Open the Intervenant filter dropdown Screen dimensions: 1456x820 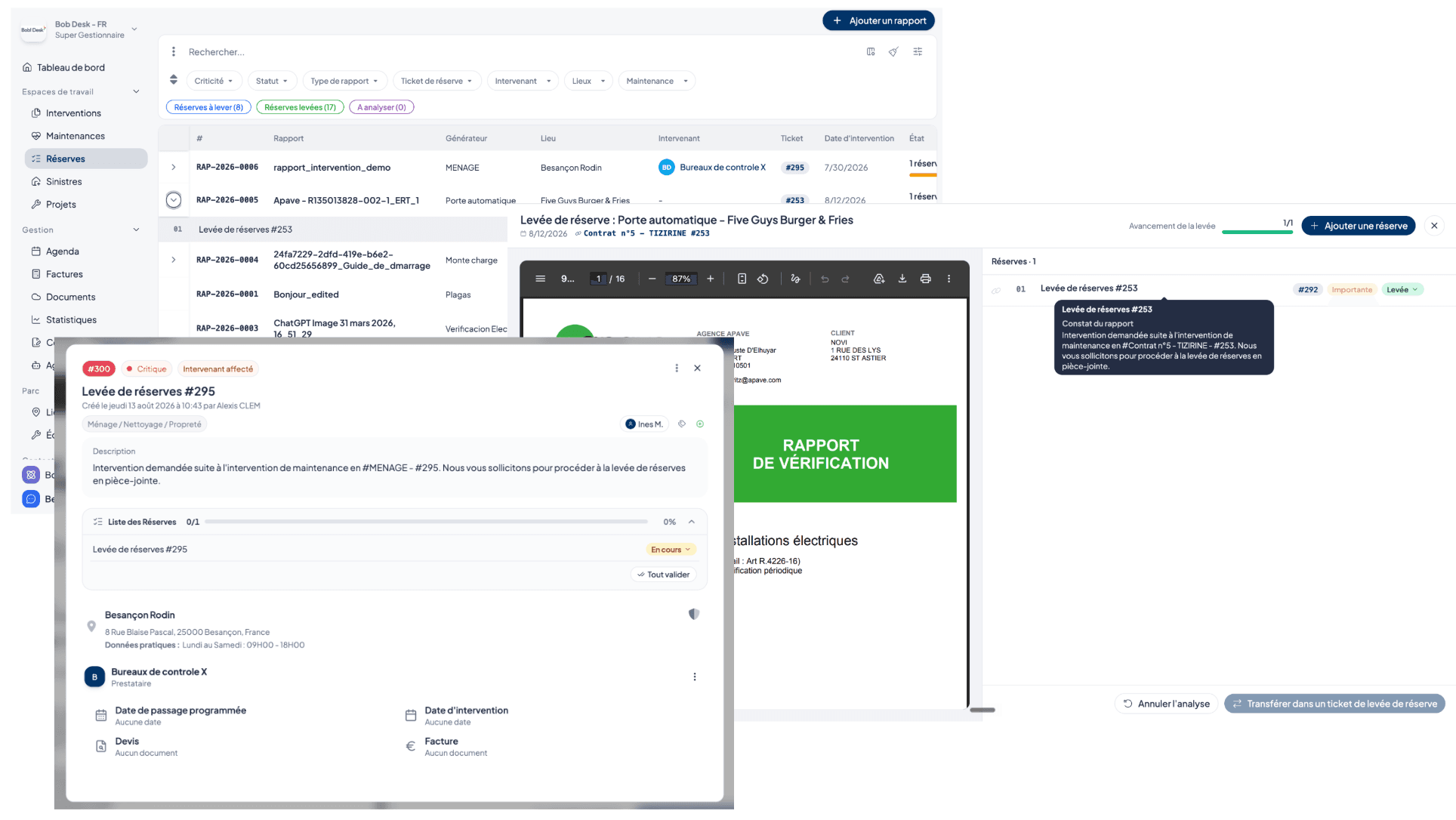tap(523, 81)
